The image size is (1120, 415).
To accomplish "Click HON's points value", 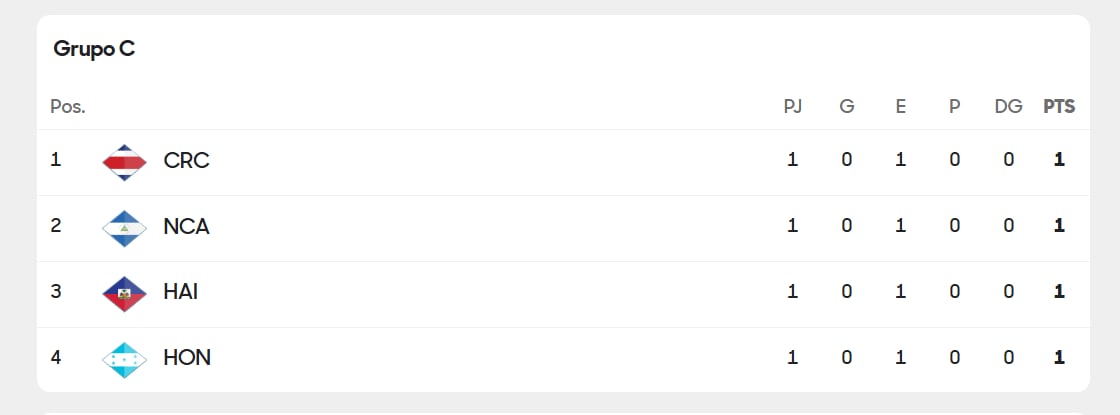I will click(x=1059, y=358).
